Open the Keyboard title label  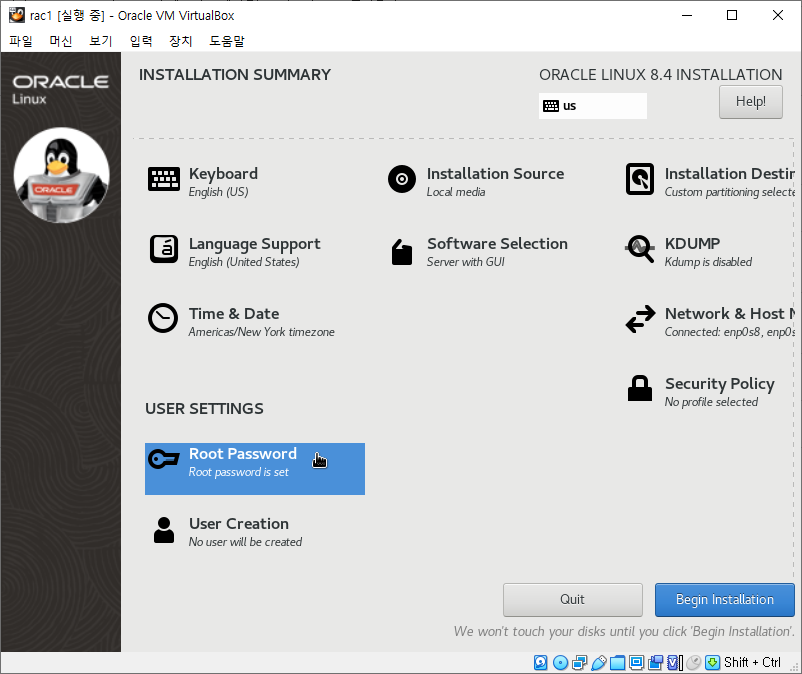pyautogui.click(x=223, y=174)
